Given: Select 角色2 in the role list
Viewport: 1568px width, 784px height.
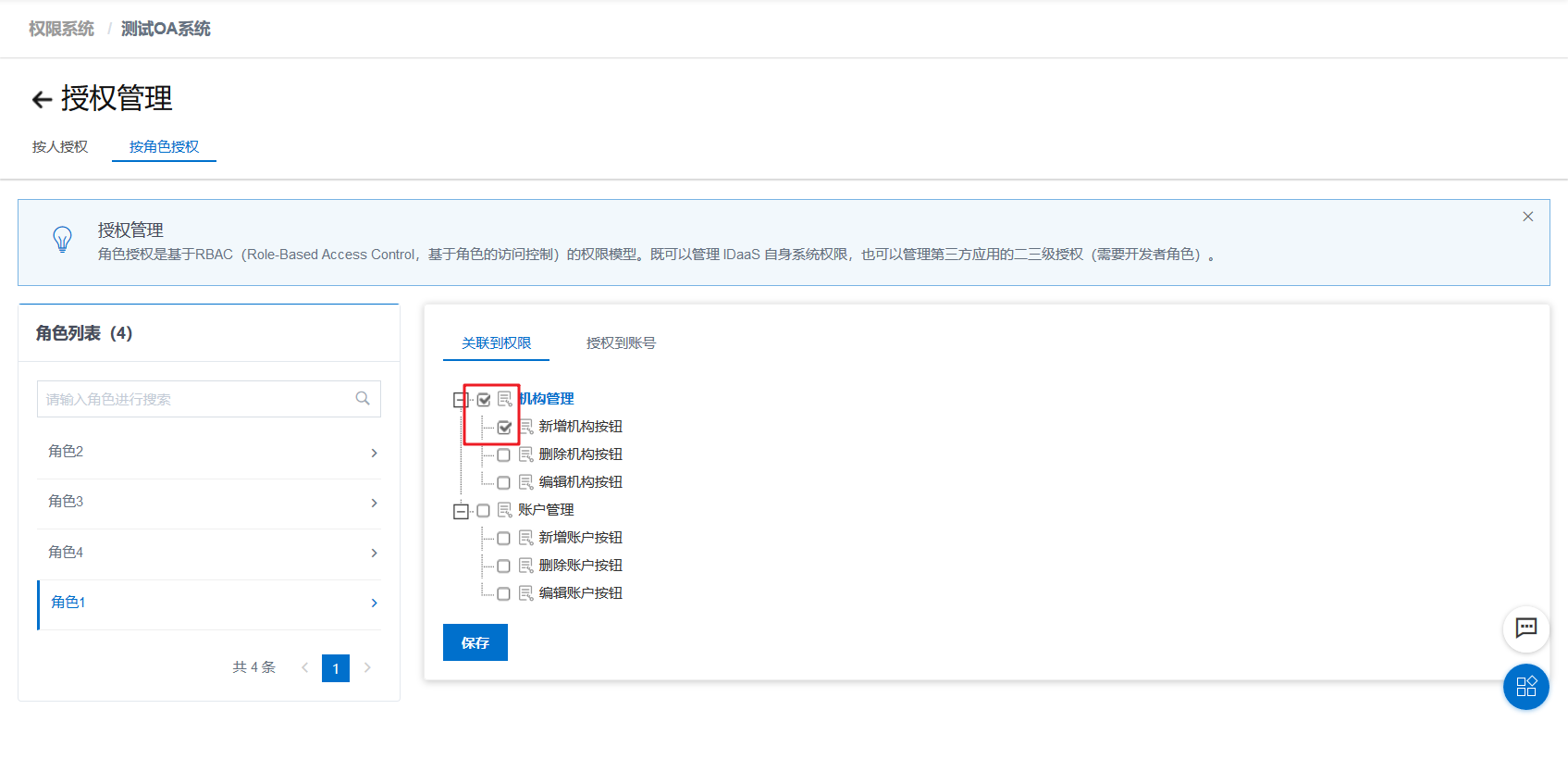Looking at the screenshot, I should point(209,452).
